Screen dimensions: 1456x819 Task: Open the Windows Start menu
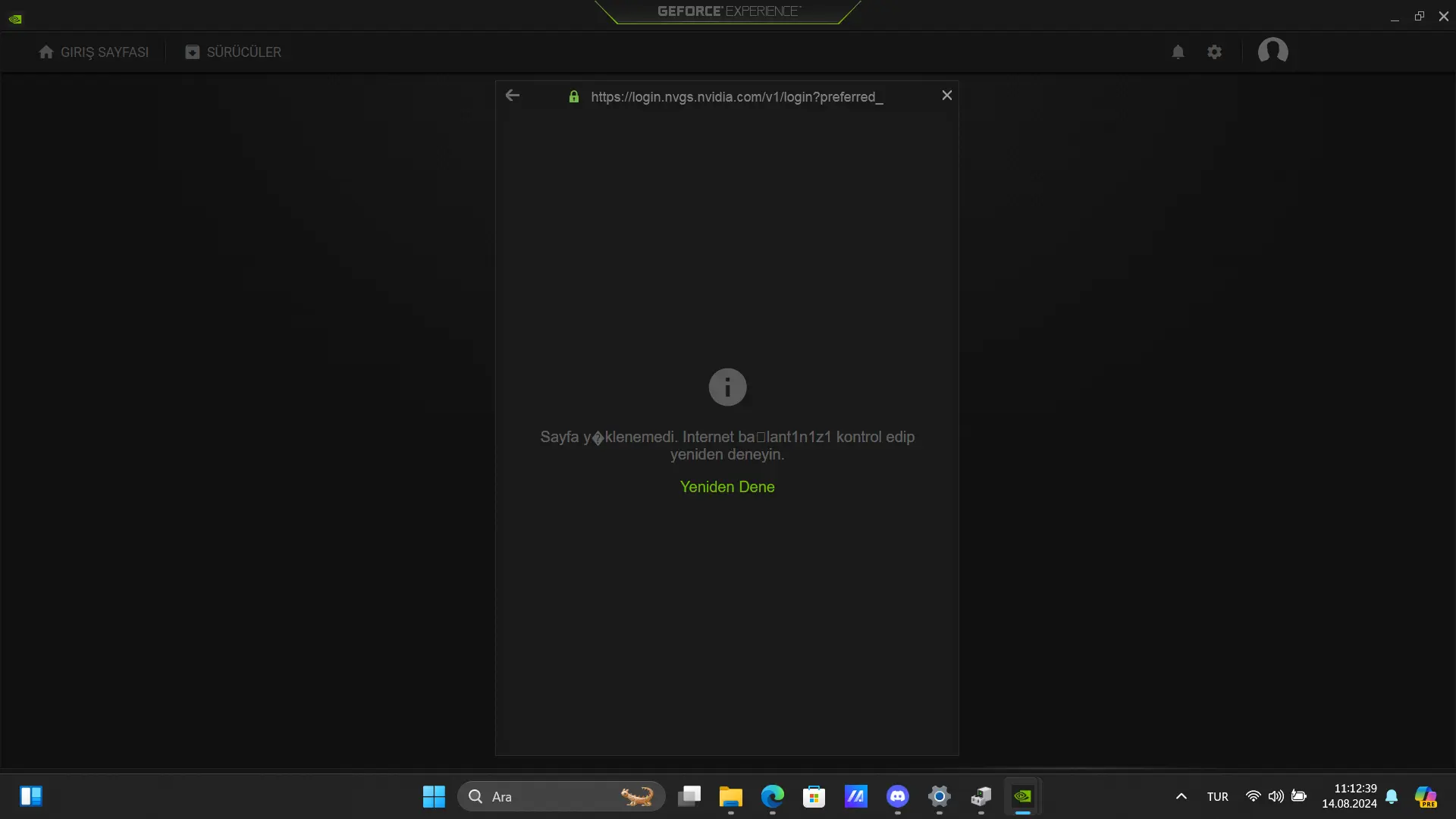coord(434,796)
